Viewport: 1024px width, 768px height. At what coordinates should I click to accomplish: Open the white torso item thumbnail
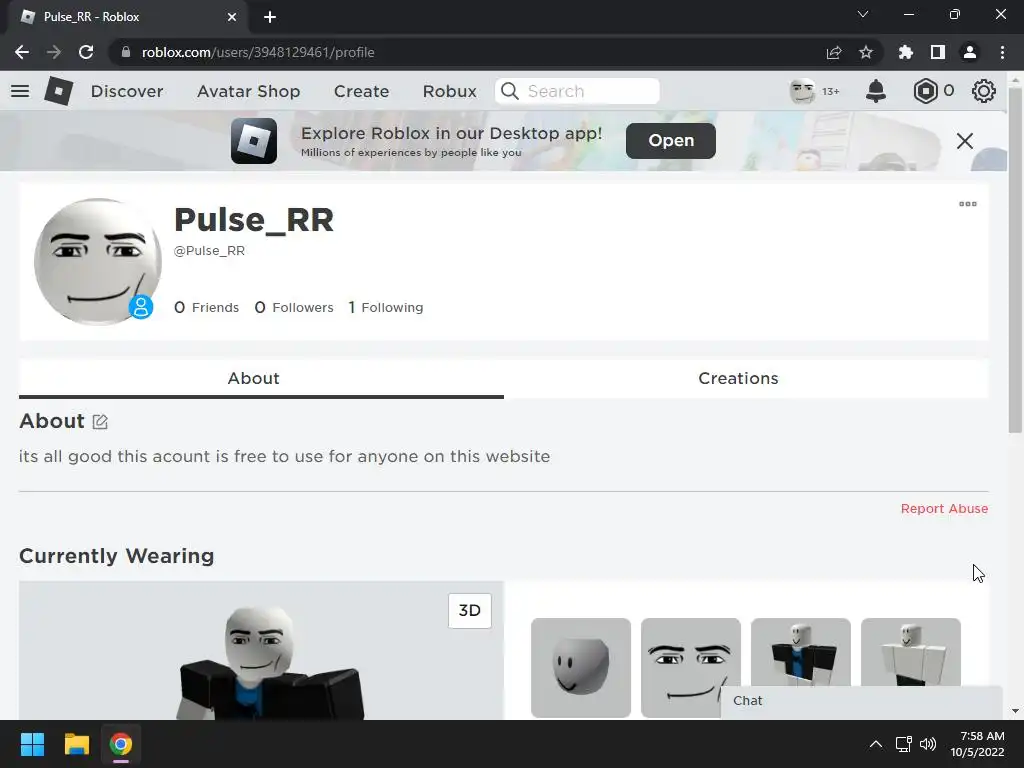tap(910, 652)
